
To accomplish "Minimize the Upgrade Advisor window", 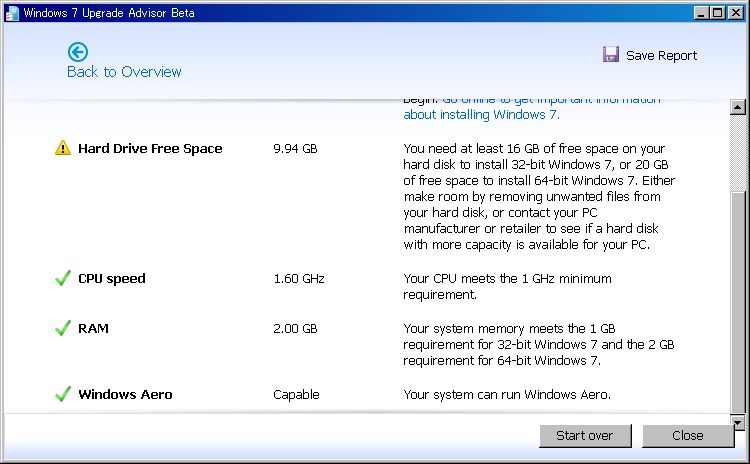I will point(701,13).
